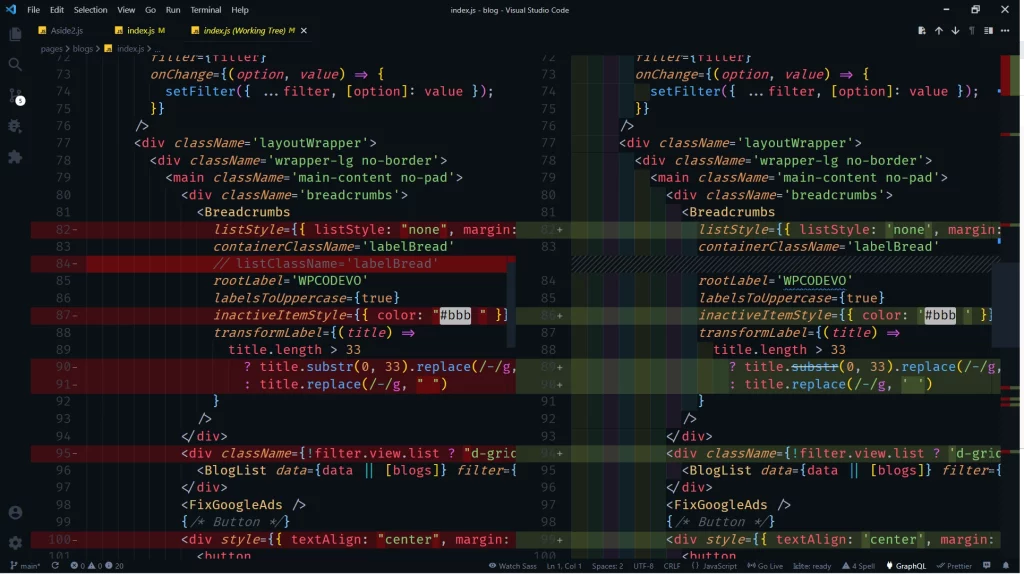Click rootLabel='WPCODEVO' in the right pane
This screenshot has height=574, width=1024.
775,281
